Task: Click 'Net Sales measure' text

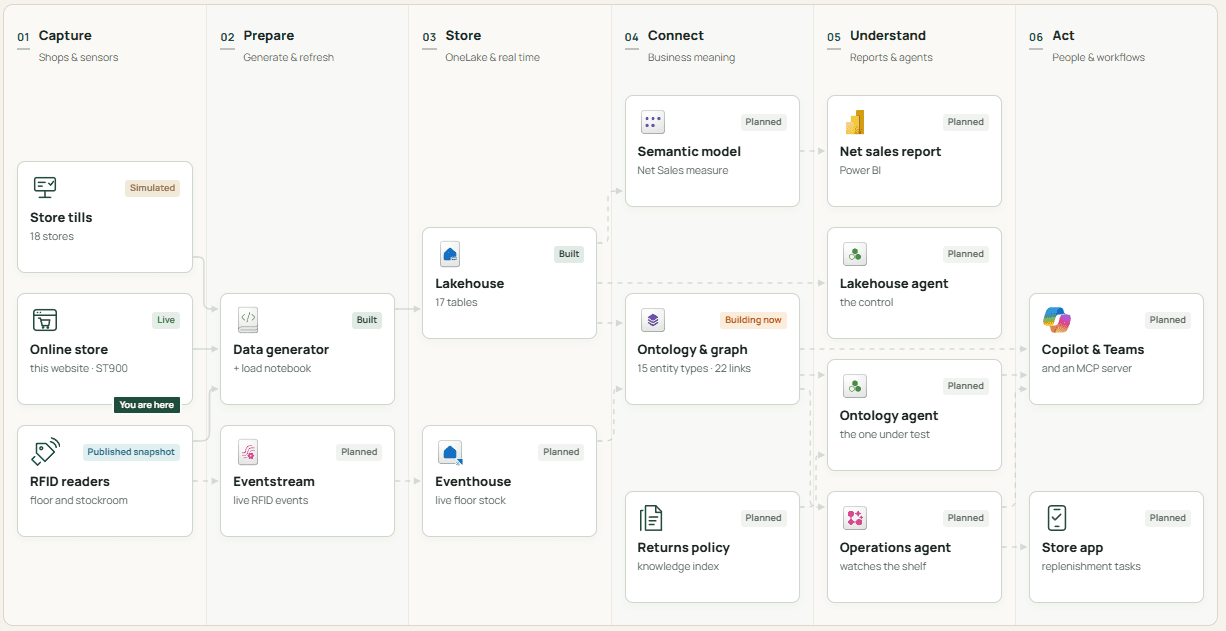Action: coord(683,171)
